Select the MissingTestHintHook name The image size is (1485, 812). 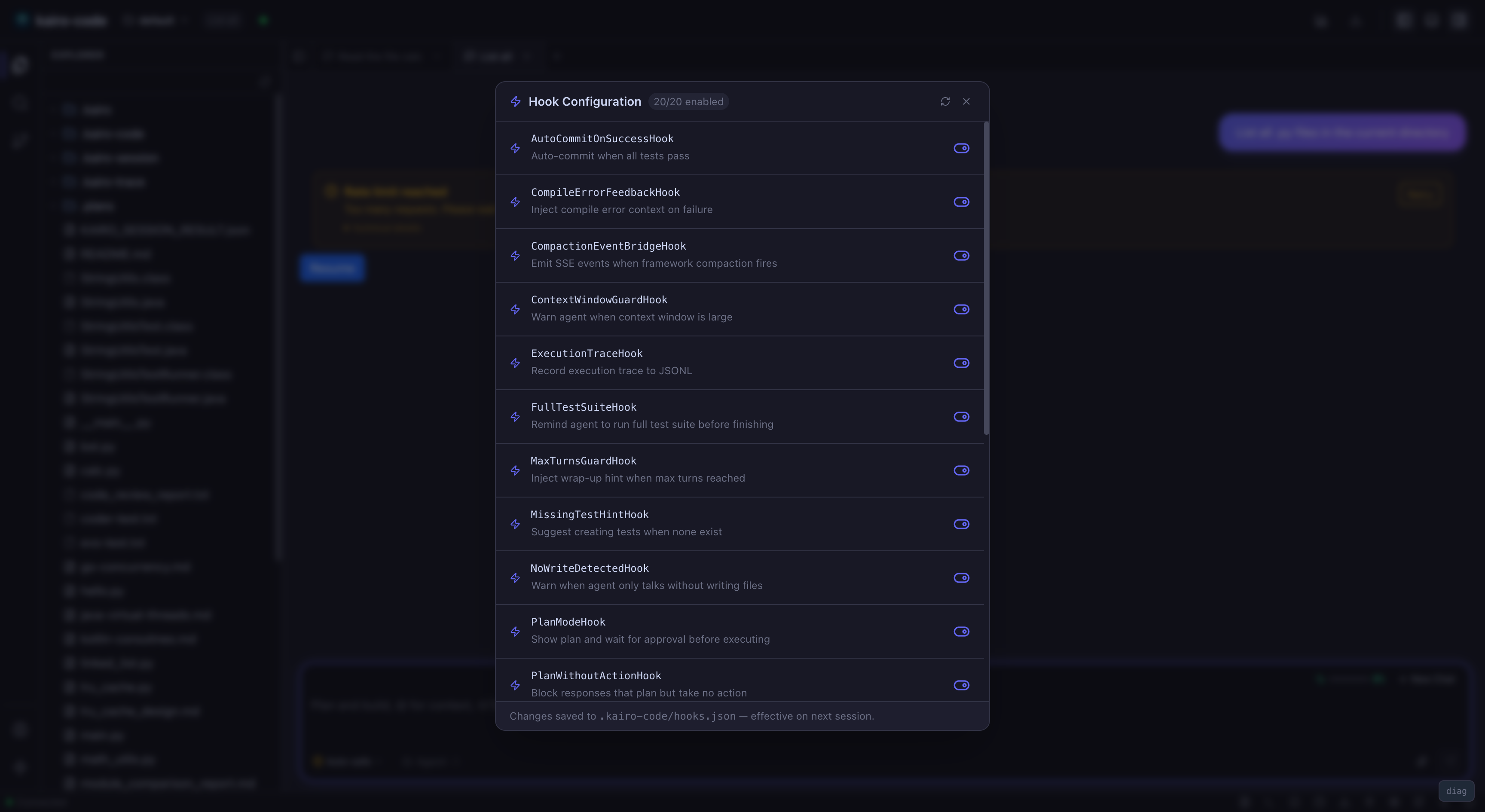coord(590,514)
